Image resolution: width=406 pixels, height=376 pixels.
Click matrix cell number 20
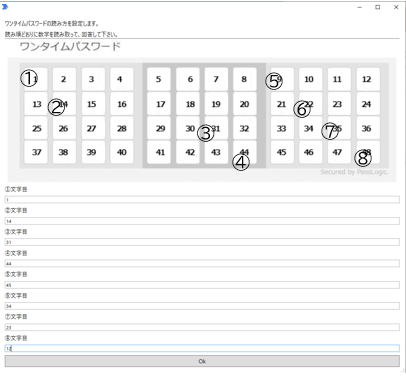(245, 104)
